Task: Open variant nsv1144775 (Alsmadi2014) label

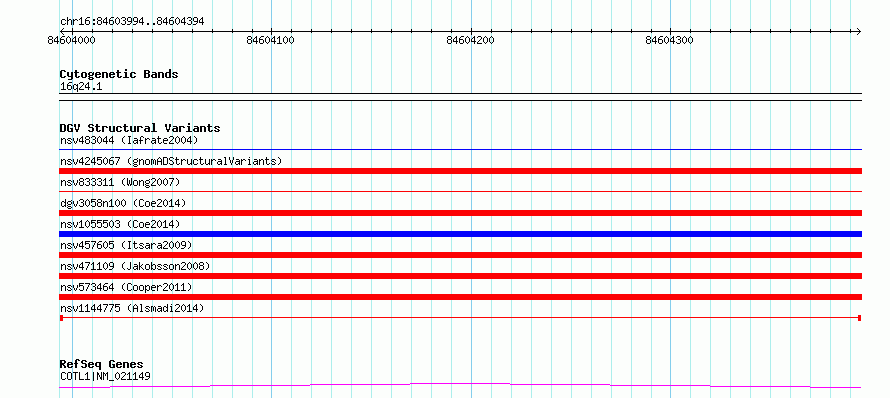Action: tap(132, 308)
